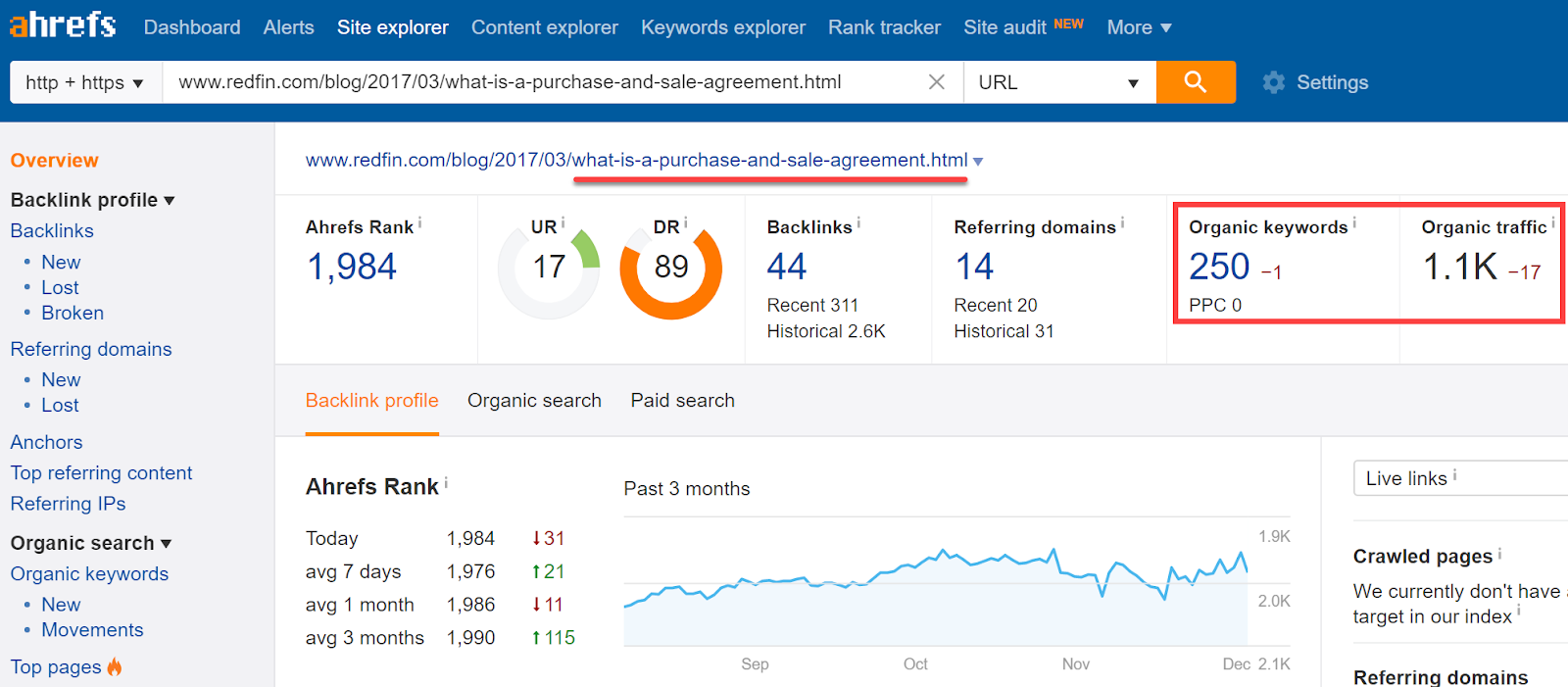Click the info icon by Referring domains metric
This screenshot has width=1568, height=687.
(x=1122, y=223)
